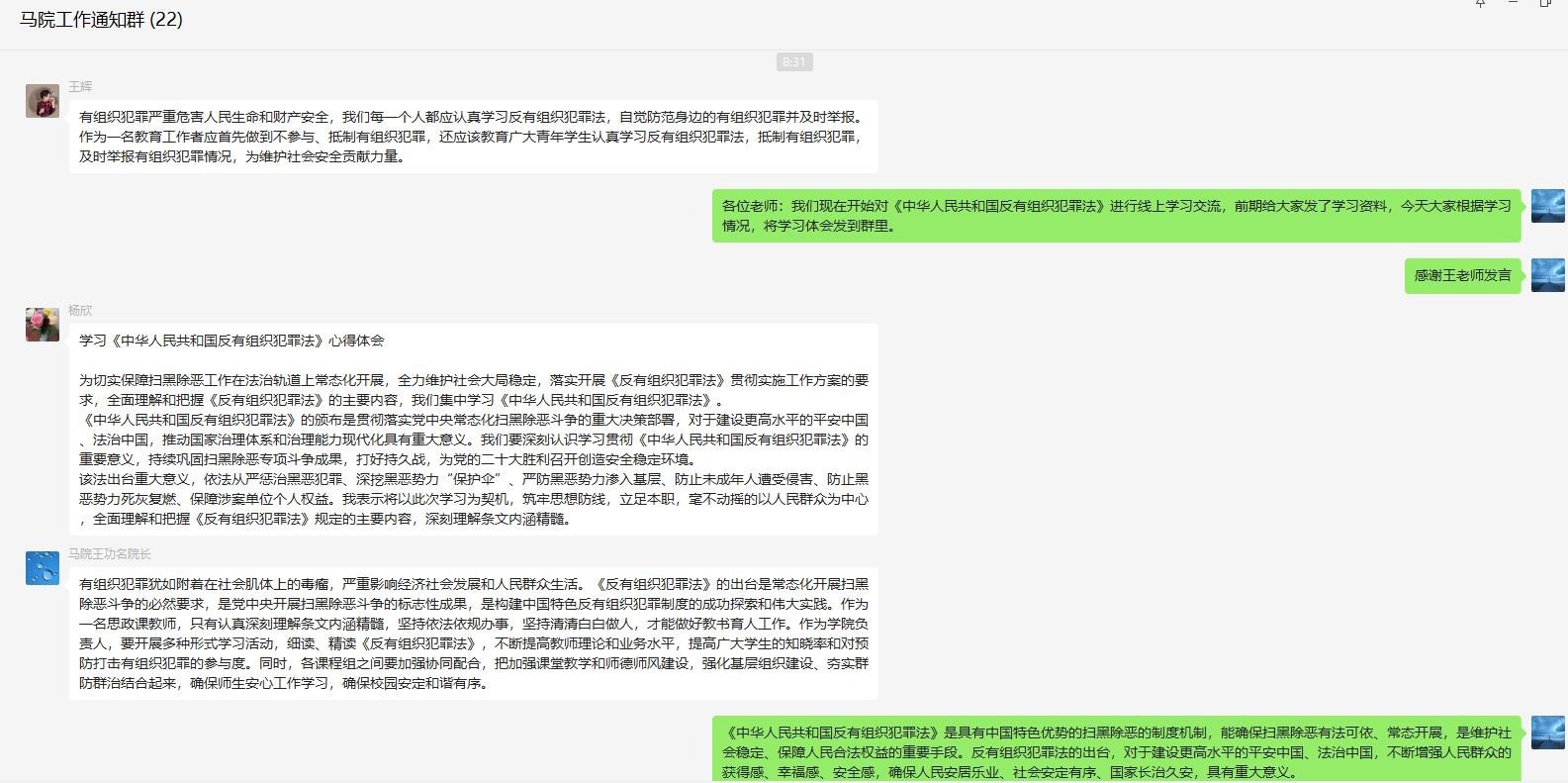
Task: Click sender name 杨欣
Action: coord(80,311)
